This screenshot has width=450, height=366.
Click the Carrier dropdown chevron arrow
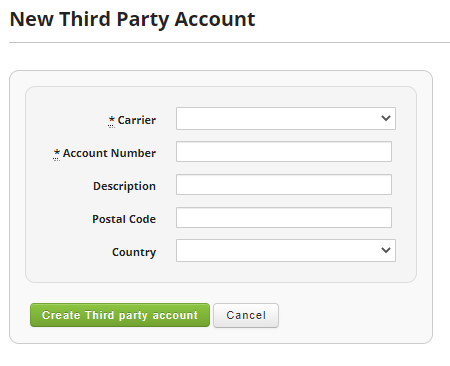[386, 118]
